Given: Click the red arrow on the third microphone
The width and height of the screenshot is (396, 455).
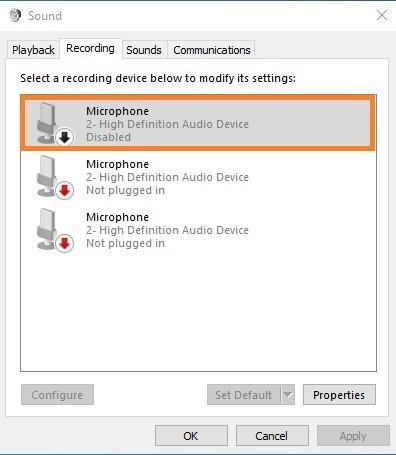Looking at the screenshot, I should click(64, 244).
